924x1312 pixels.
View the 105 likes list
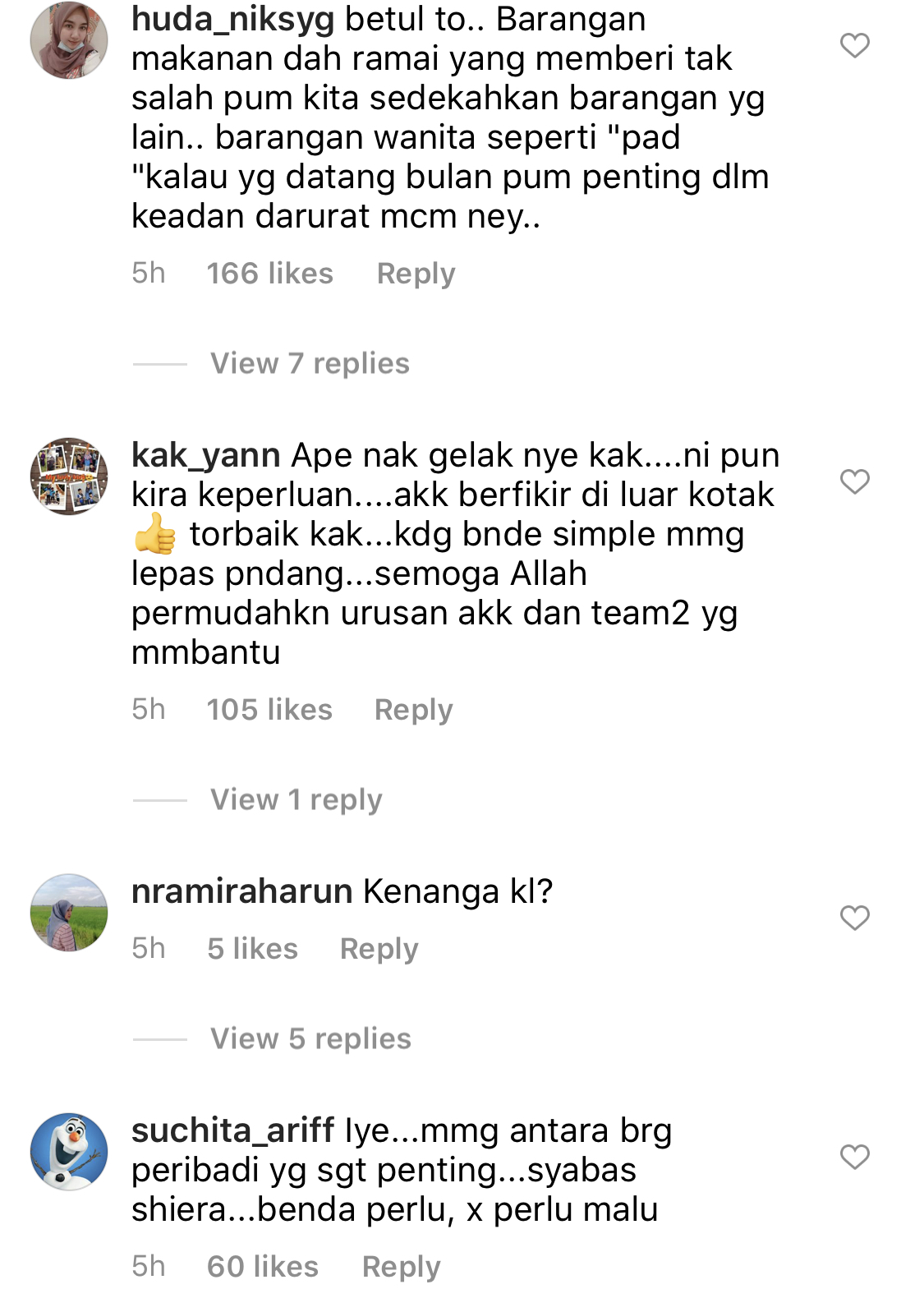(269, 710)
